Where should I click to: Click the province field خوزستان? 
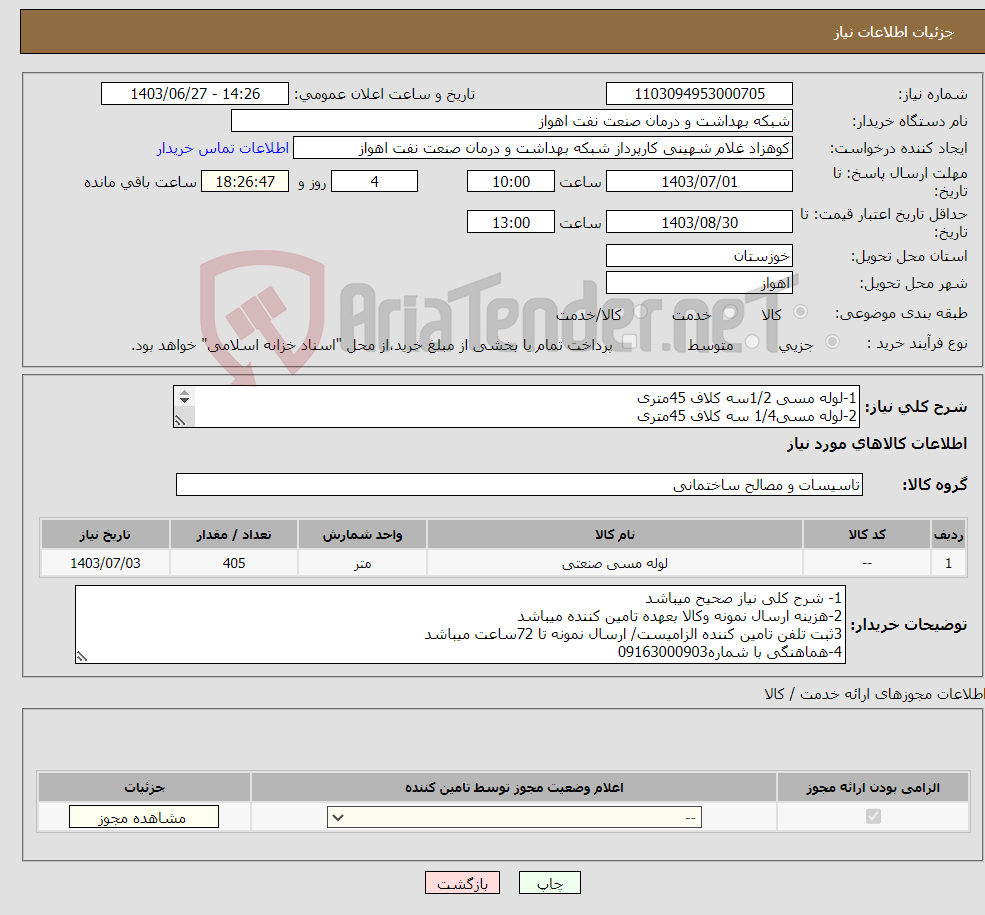click(699, 256)
